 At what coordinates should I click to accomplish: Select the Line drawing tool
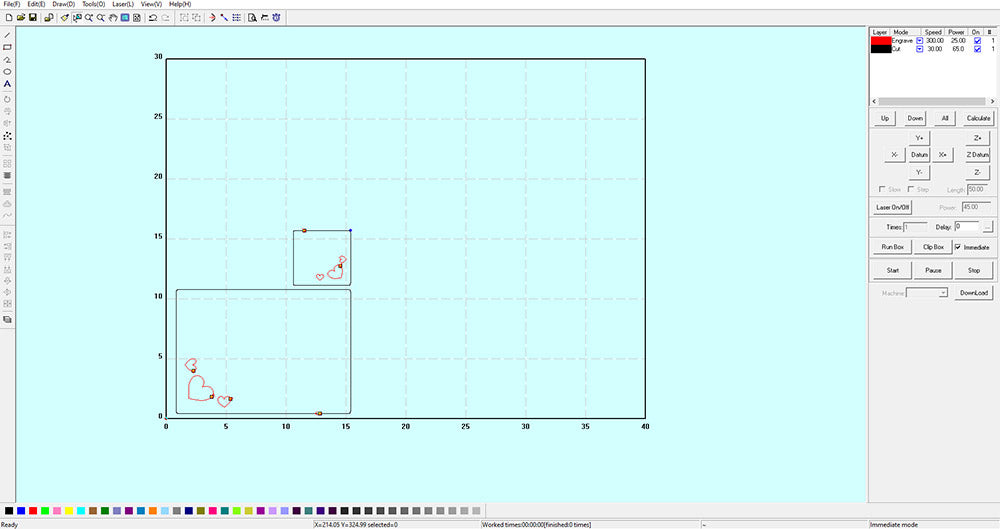8,35
